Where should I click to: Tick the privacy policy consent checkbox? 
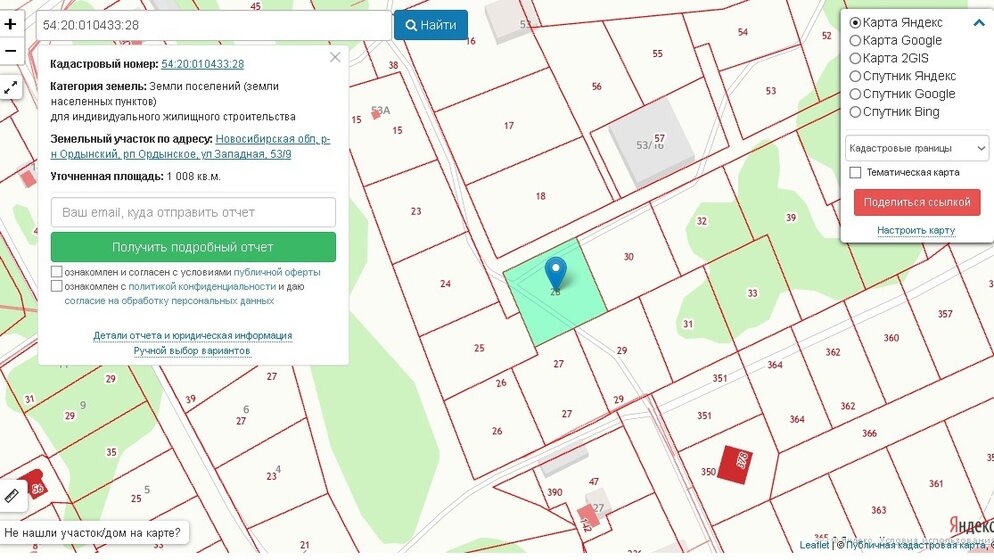tap(56, 286)
